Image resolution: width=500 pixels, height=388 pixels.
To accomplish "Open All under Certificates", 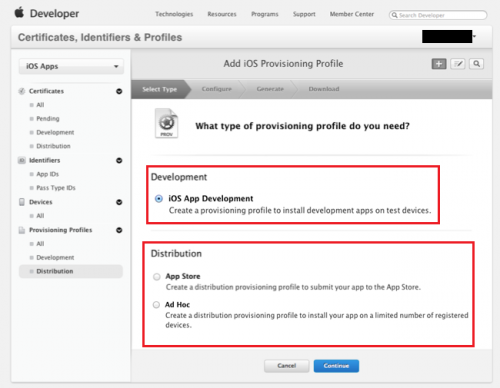I will click(40, 105).
